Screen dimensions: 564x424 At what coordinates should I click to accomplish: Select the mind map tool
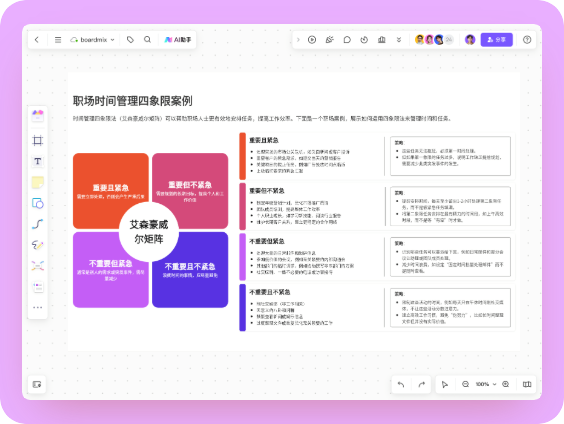point(38,266)
